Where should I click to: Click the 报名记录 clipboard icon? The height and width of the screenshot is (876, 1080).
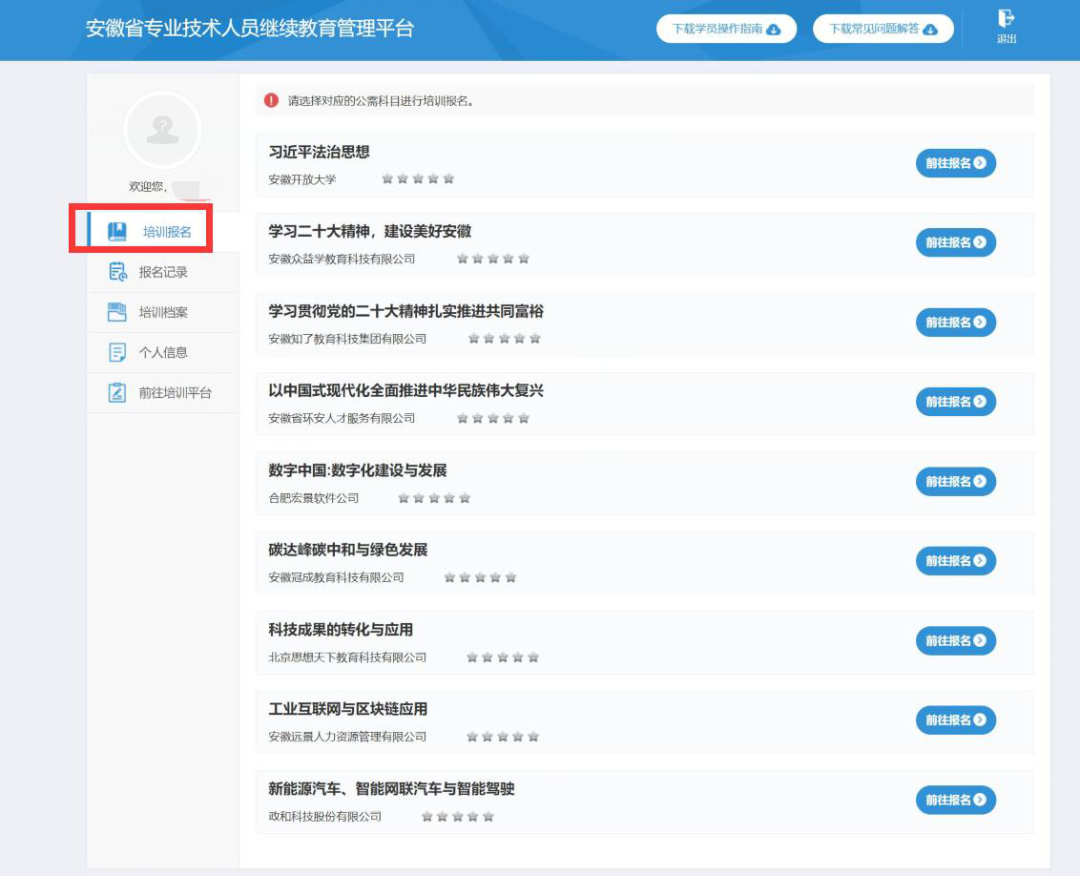tap(115, 271)
